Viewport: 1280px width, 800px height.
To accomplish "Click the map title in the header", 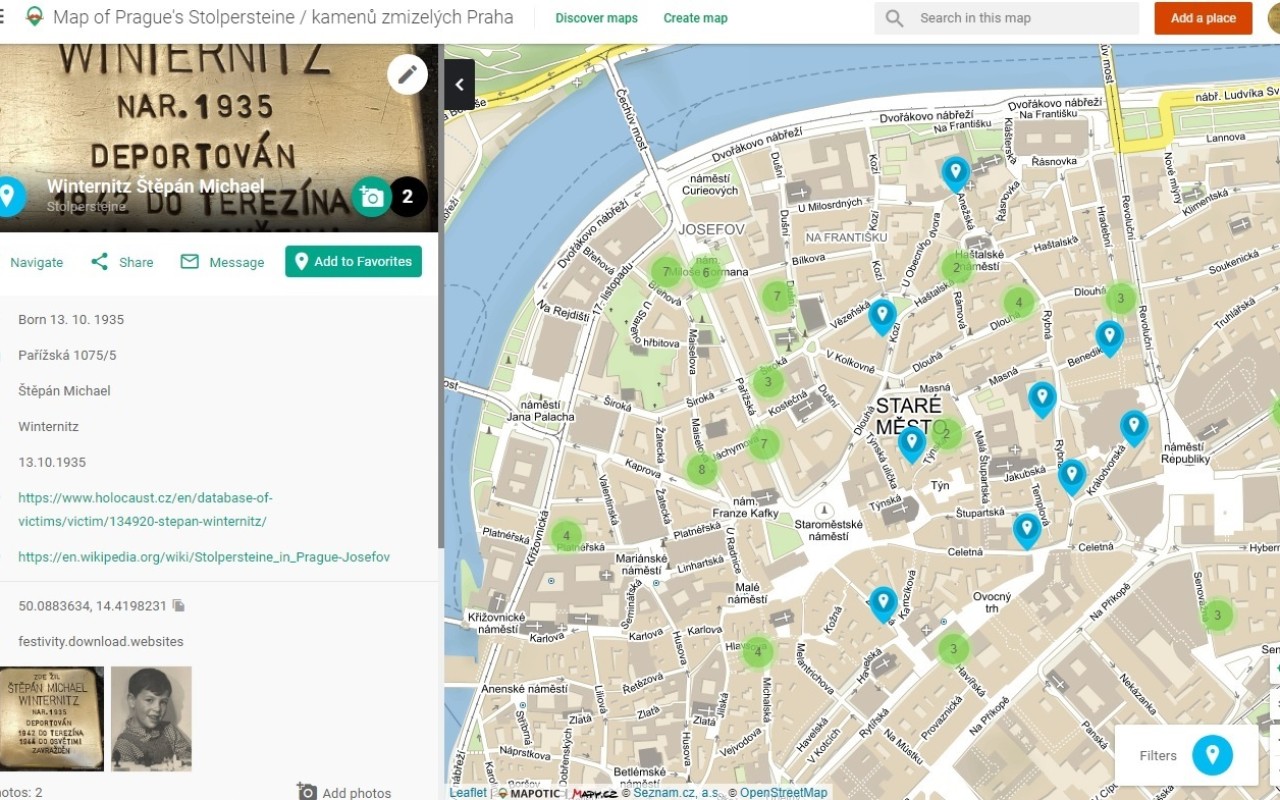I will click(283, 18).
